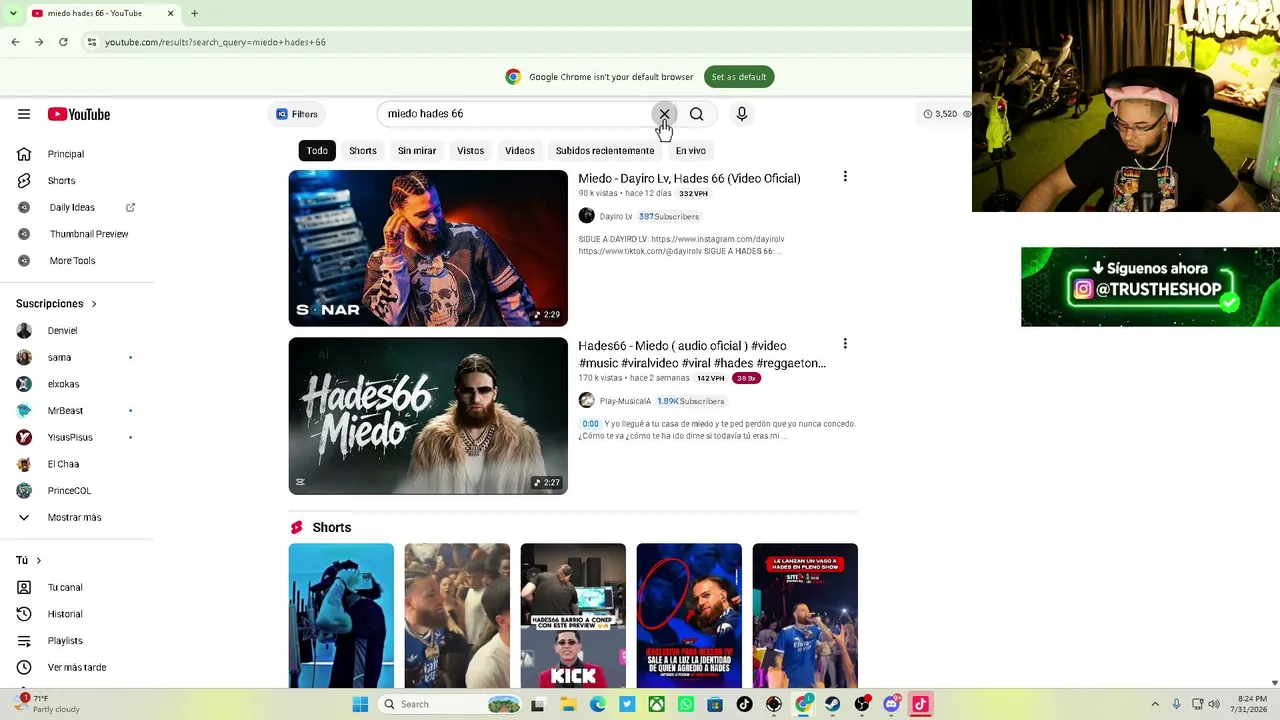1280x720 pixels.
Task: Open the Short with the KICK logo
Action: tap(573, 616)
